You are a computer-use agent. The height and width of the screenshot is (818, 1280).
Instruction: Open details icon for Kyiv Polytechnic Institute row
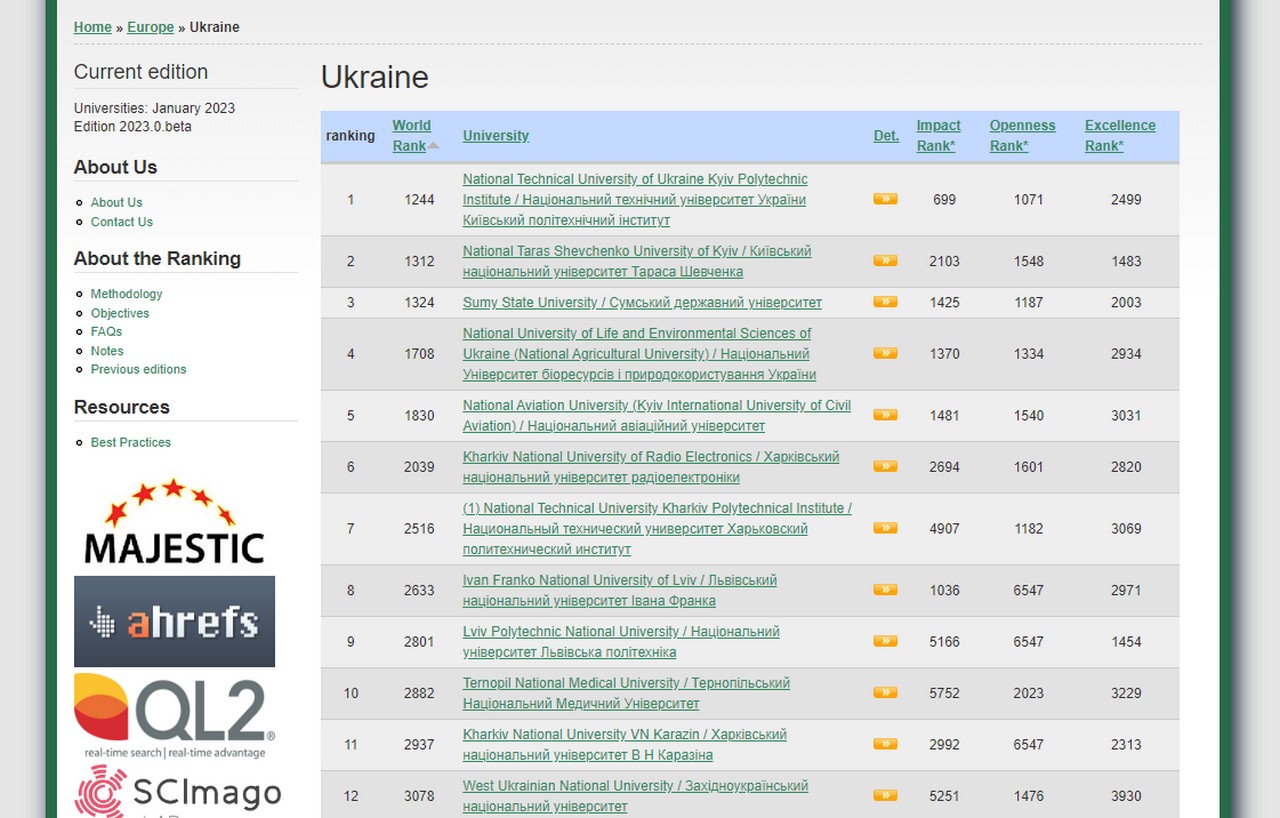[885, 199]
